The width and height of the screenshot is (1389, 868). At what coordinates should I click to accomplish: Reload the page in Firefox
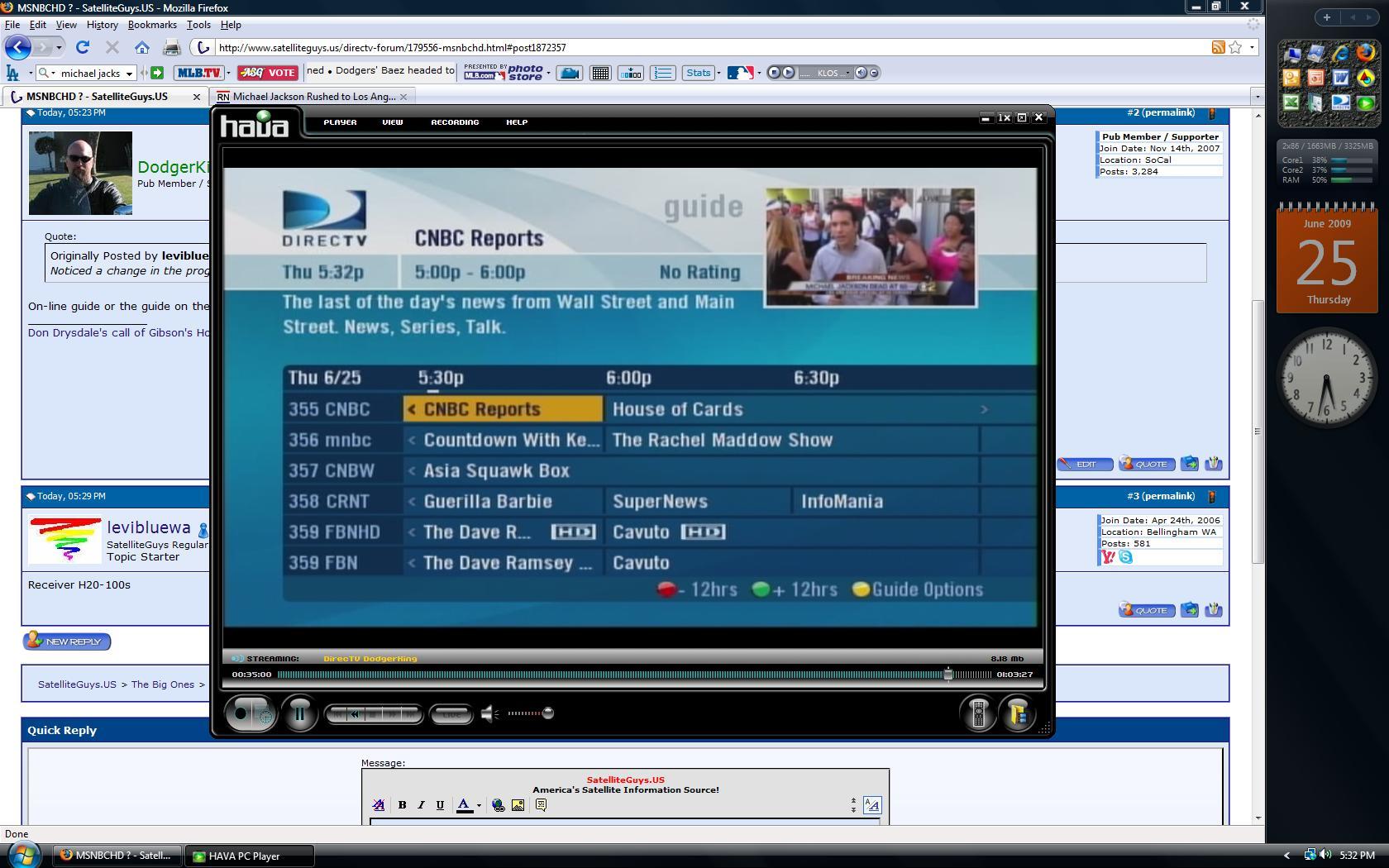click(83, 47)
